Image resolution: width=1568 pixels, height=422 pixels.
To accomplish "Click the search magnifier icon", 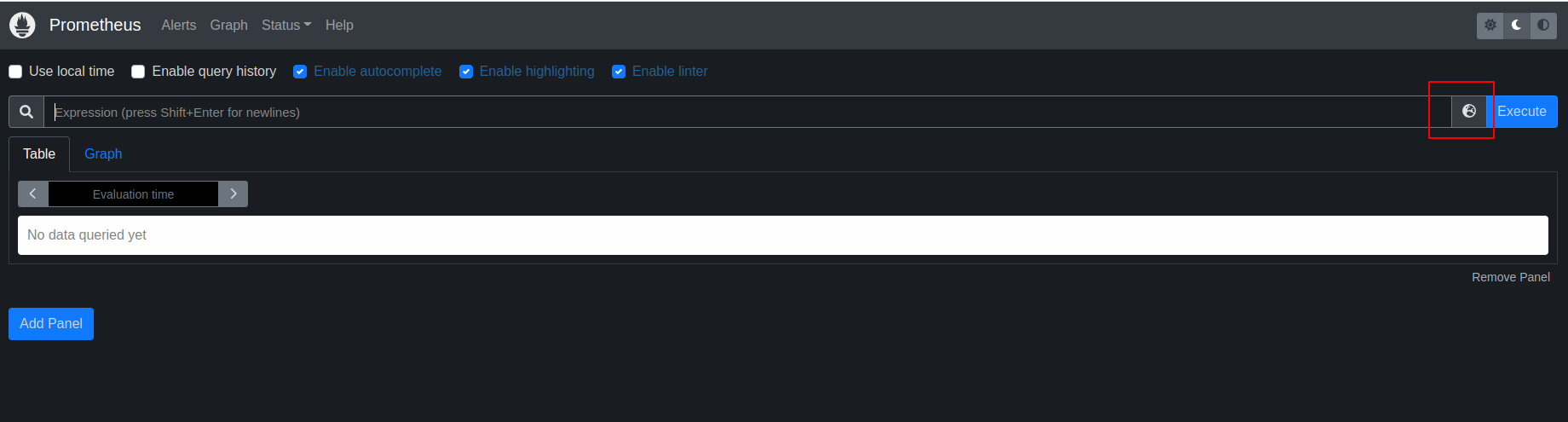I will tap(26, 112).
